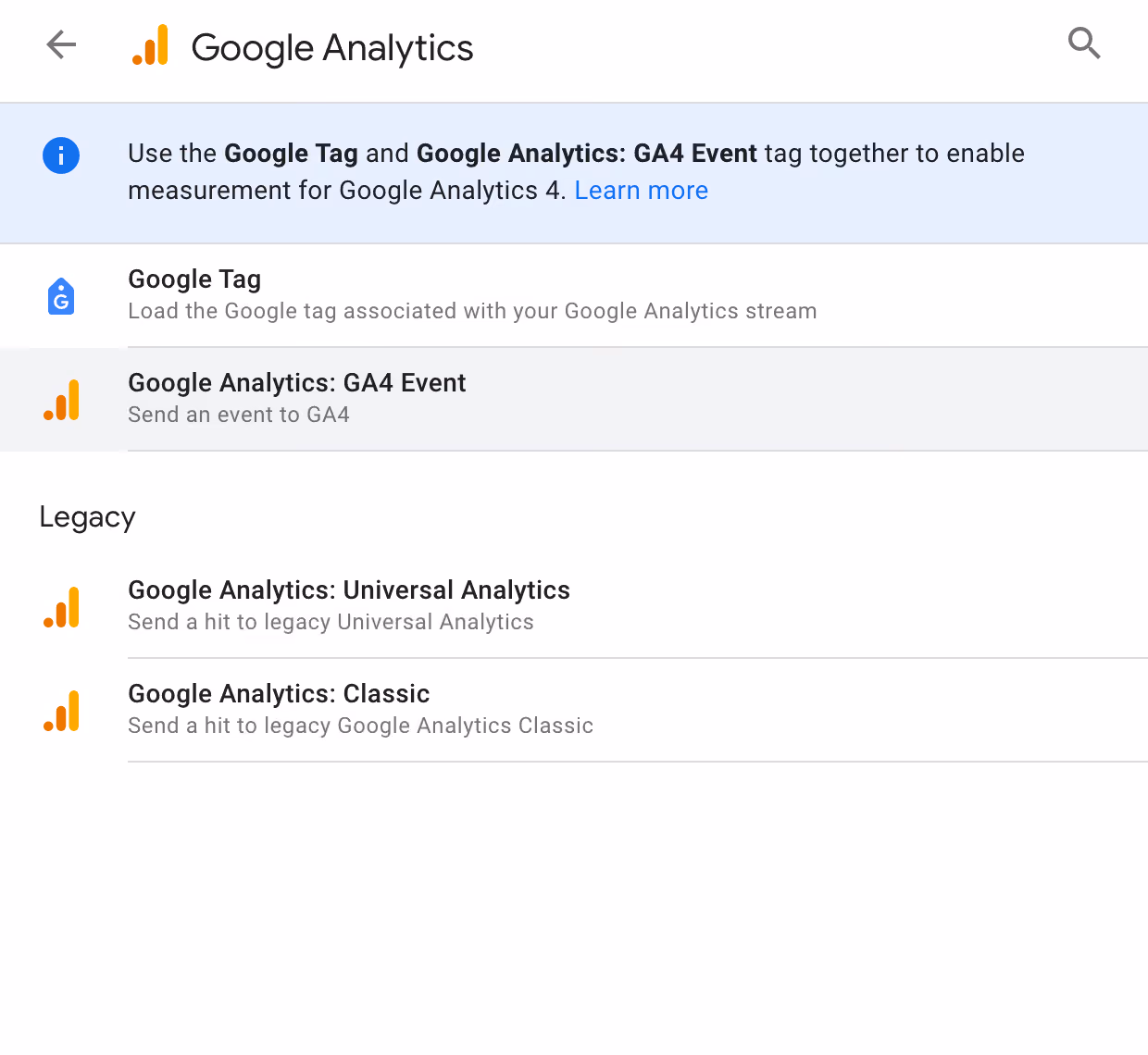Choose Google Analytics: Classic tag type

[574, 711]
